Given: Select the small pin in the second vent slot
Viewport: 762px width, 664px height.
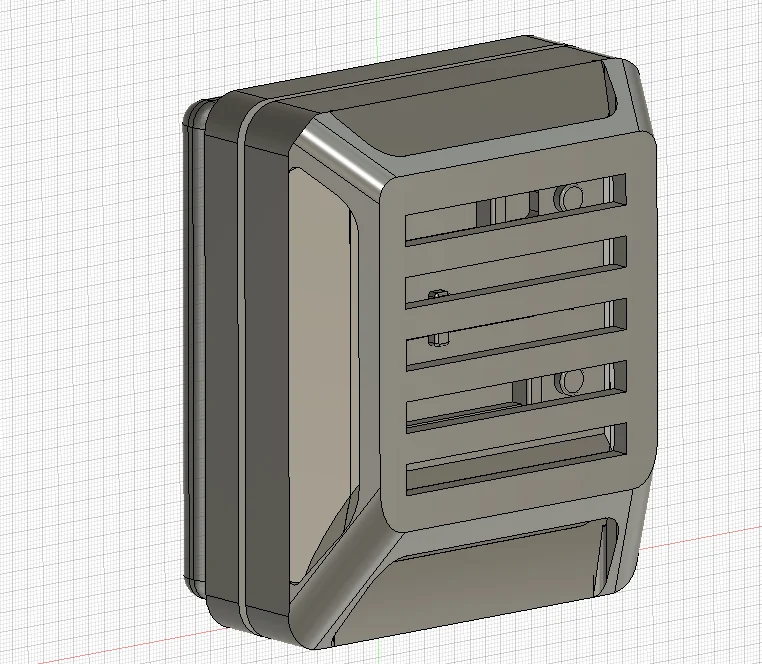Looking at the screenshot, I should point(438,295).
